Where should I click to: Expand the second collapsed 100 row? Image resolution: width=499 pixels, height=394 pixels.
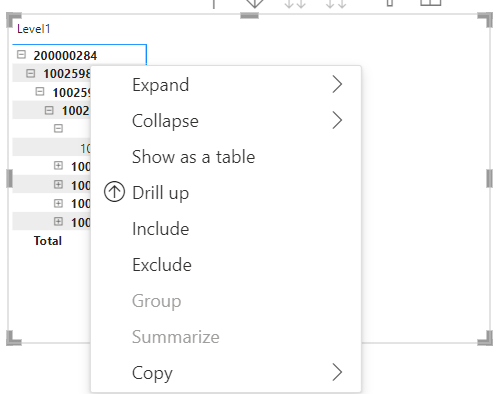click(x=58, y=184)
